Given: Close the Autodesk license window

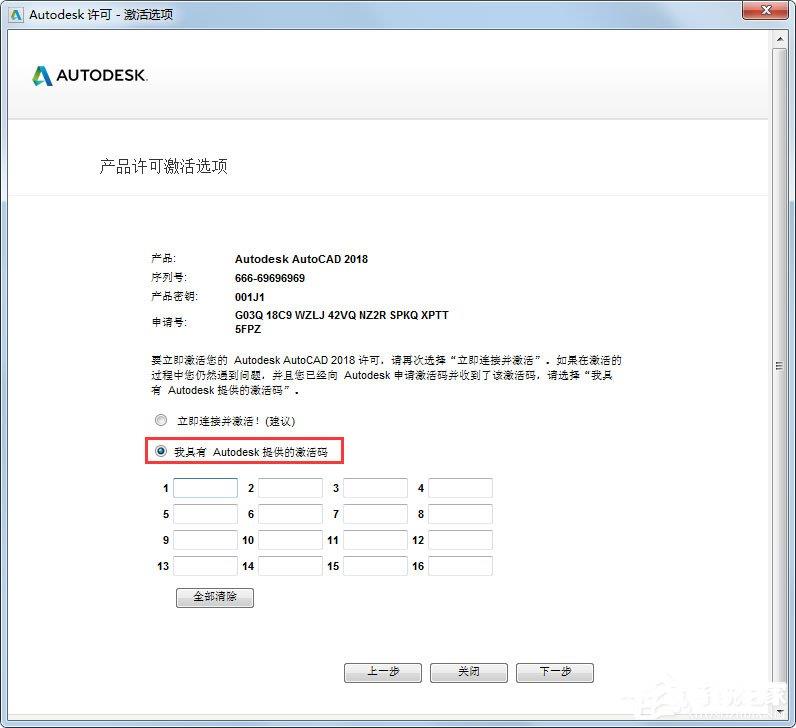Looking at the screenshot, I should (766, 10).
